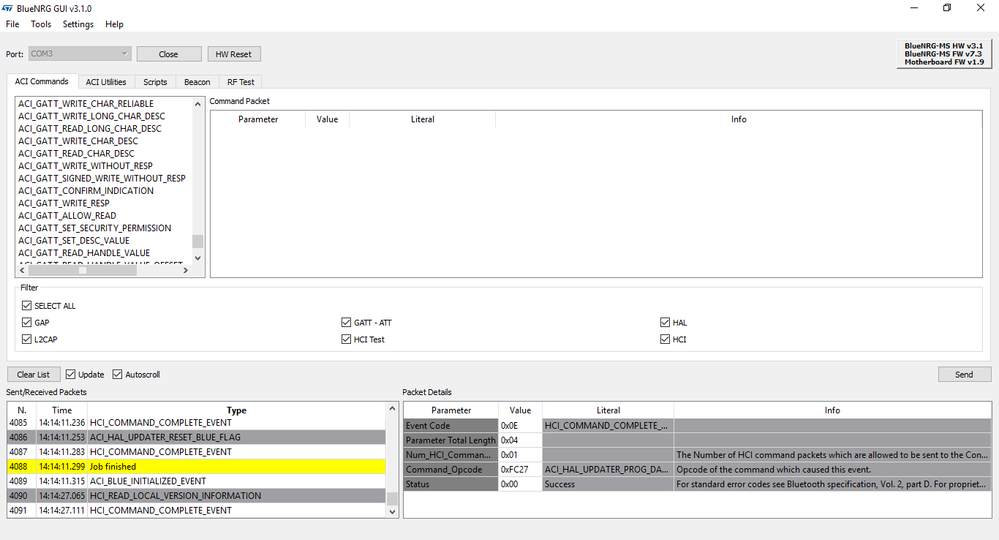Open the COM3 port dropdown
The height and width of the screenshot is (540, 999).
click(80, 54)
